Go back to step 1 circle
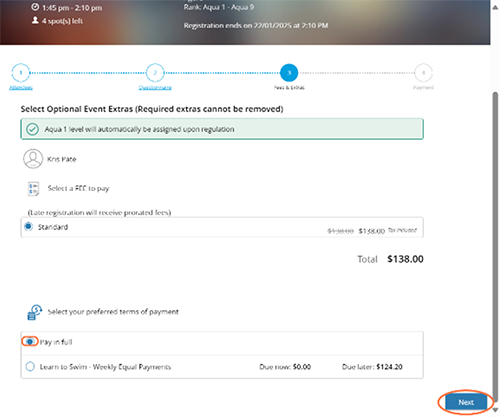The width and height of the screenshot is (500, 417). pos(21,73)
